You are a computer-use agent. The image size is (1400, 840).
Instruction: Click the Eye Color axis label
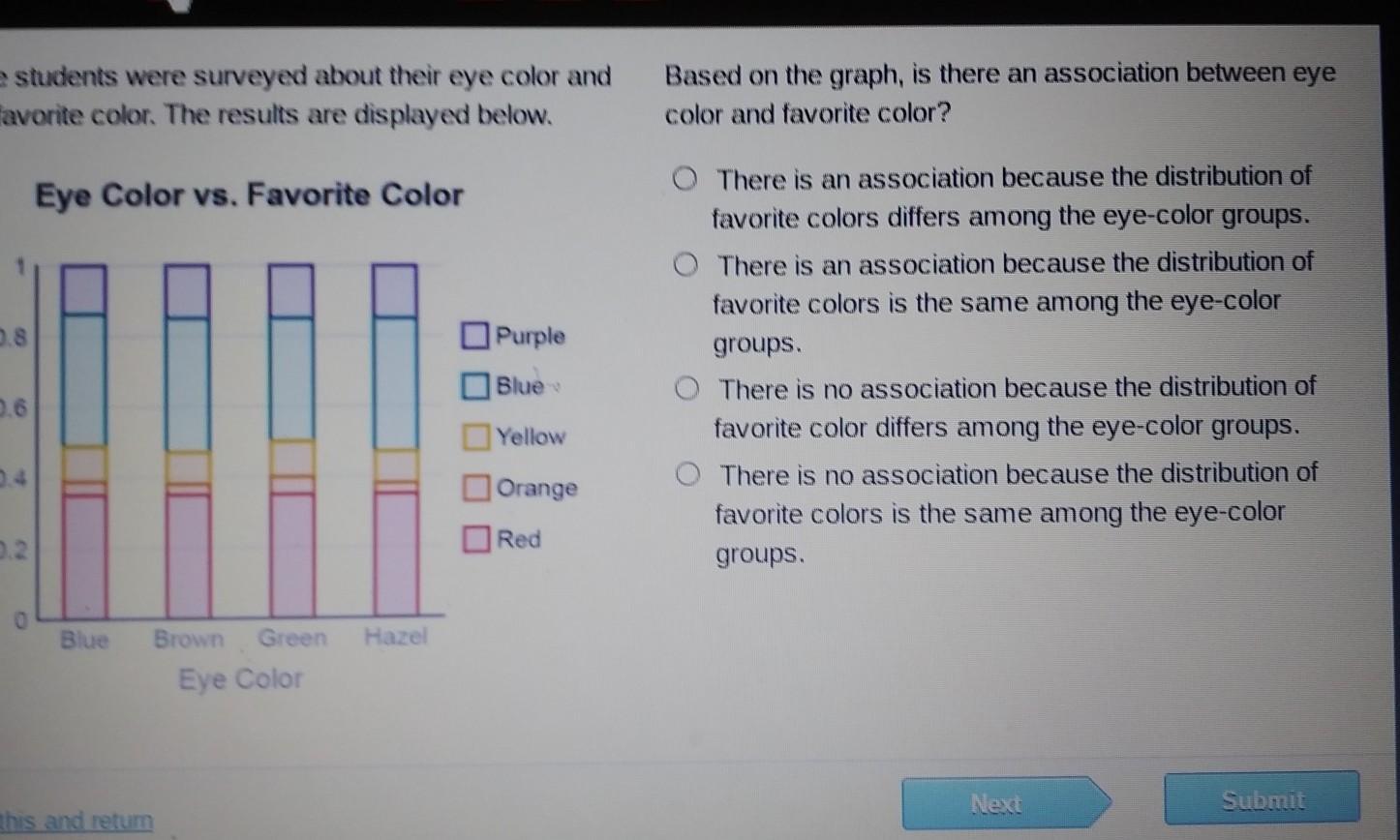(240, 678)
